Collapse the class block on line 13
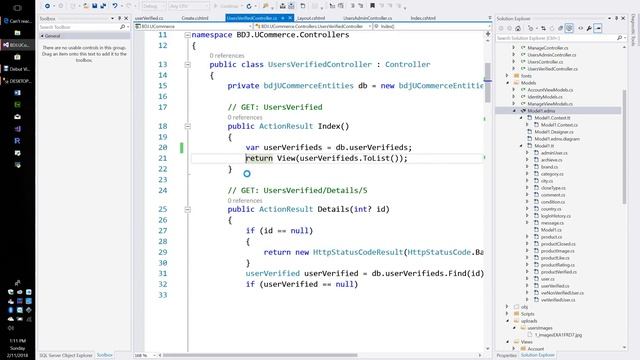Viewport: 640px width, 360px height. (x=187, y=64)
